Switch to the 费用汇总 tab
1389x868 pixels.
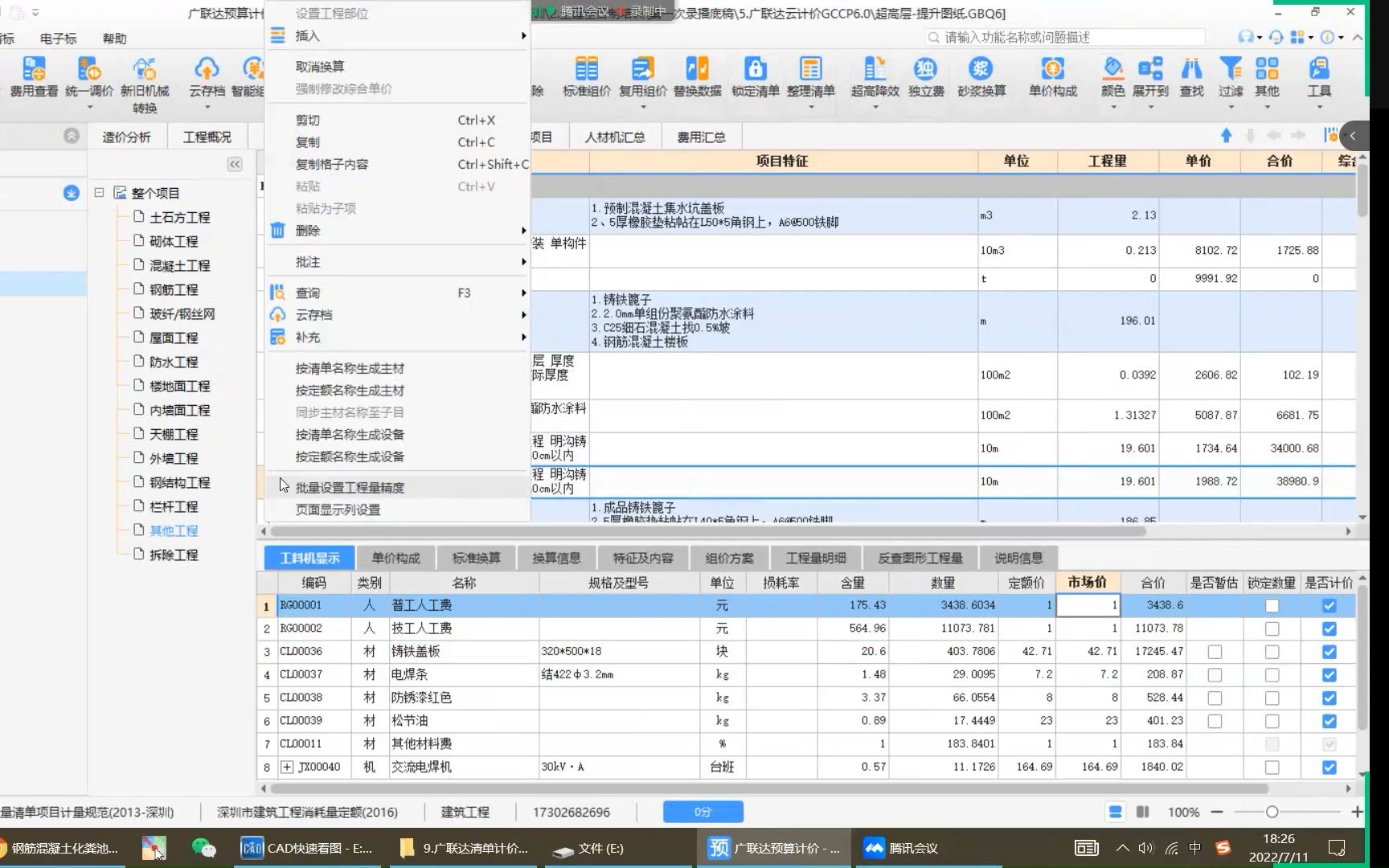[699, 136]
